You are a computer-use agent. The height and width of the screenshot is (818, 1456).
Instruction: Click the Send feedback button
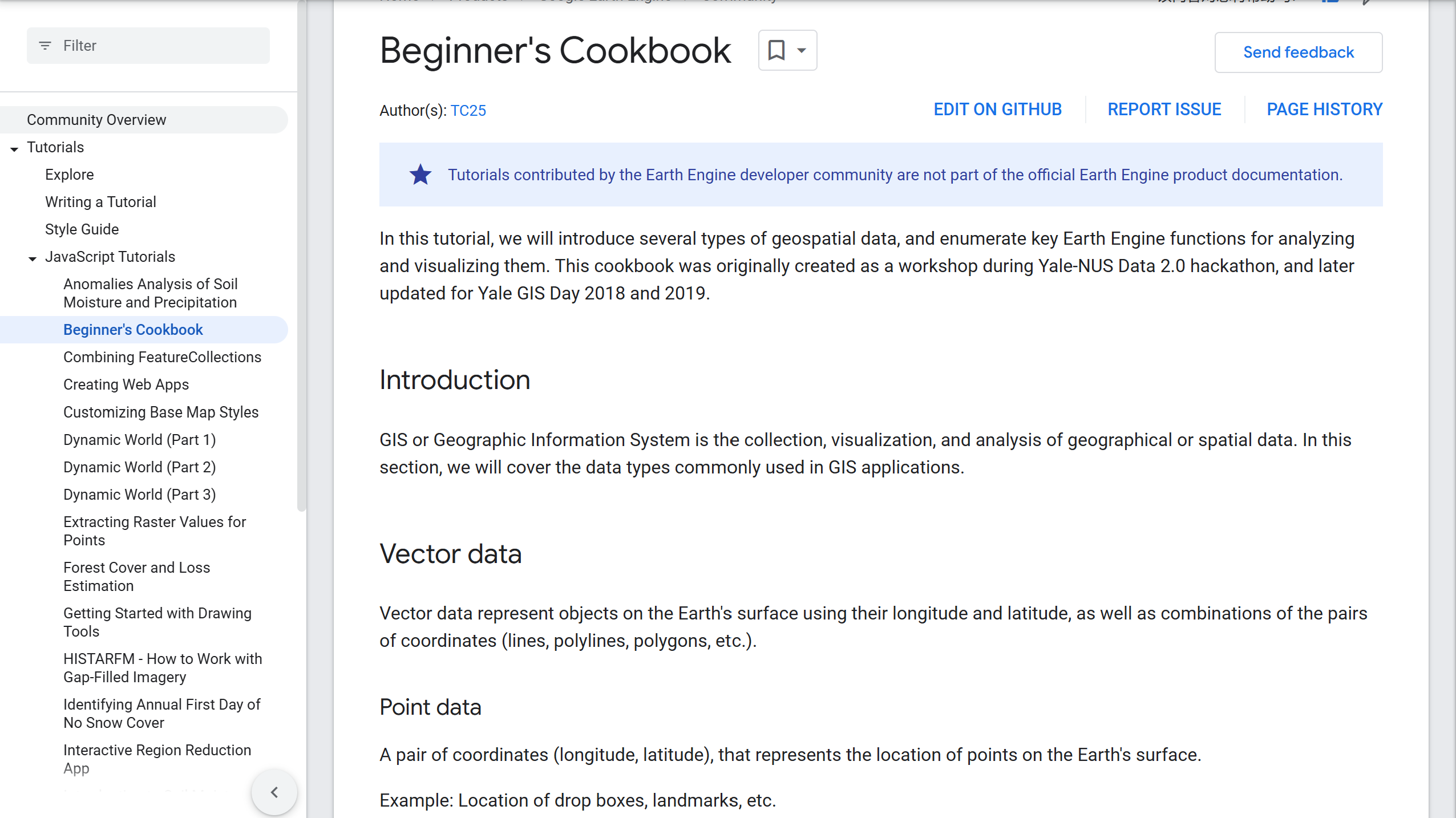point(1298,52)
